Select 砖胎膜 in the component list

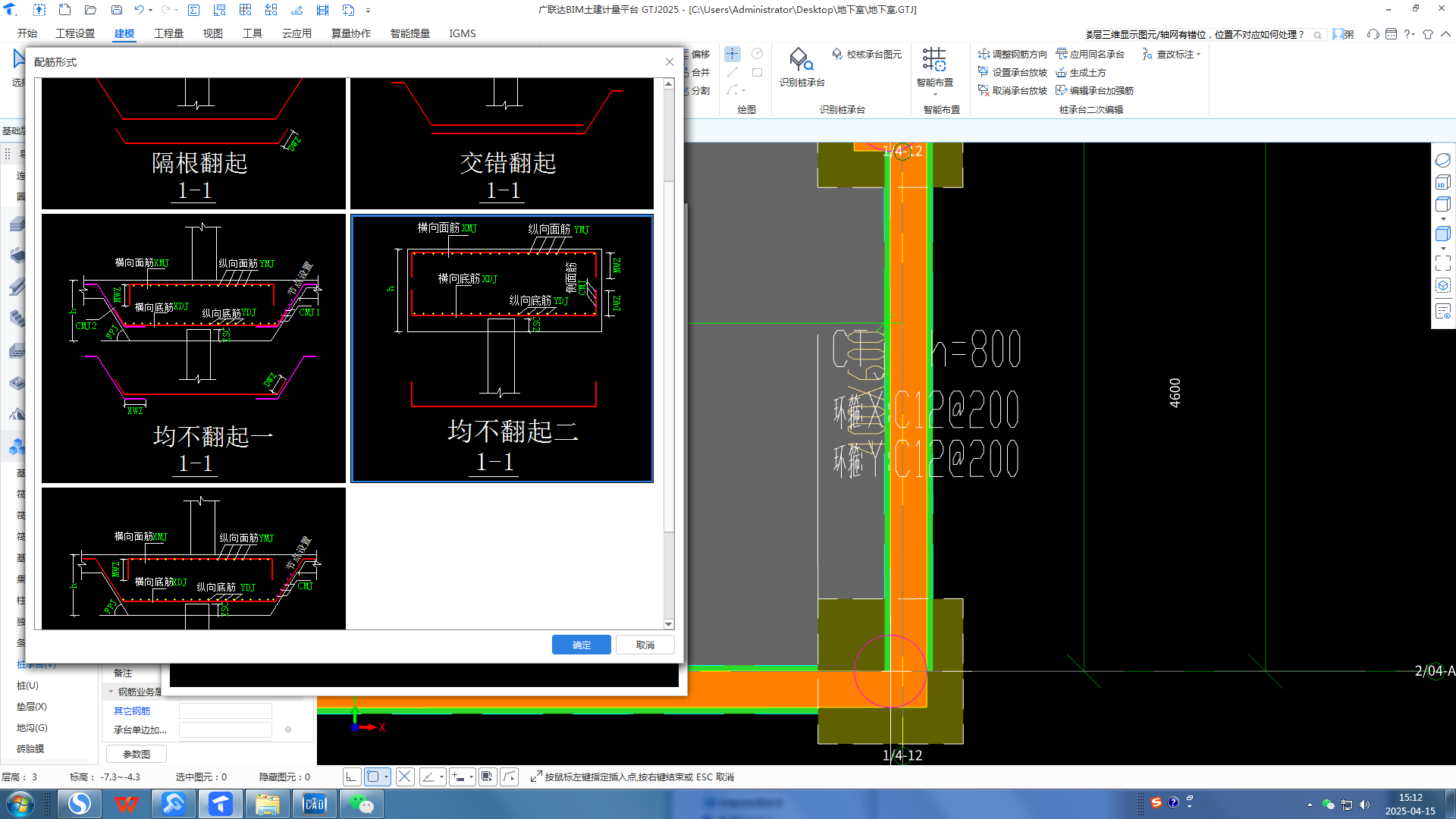[x=30, y=748]
